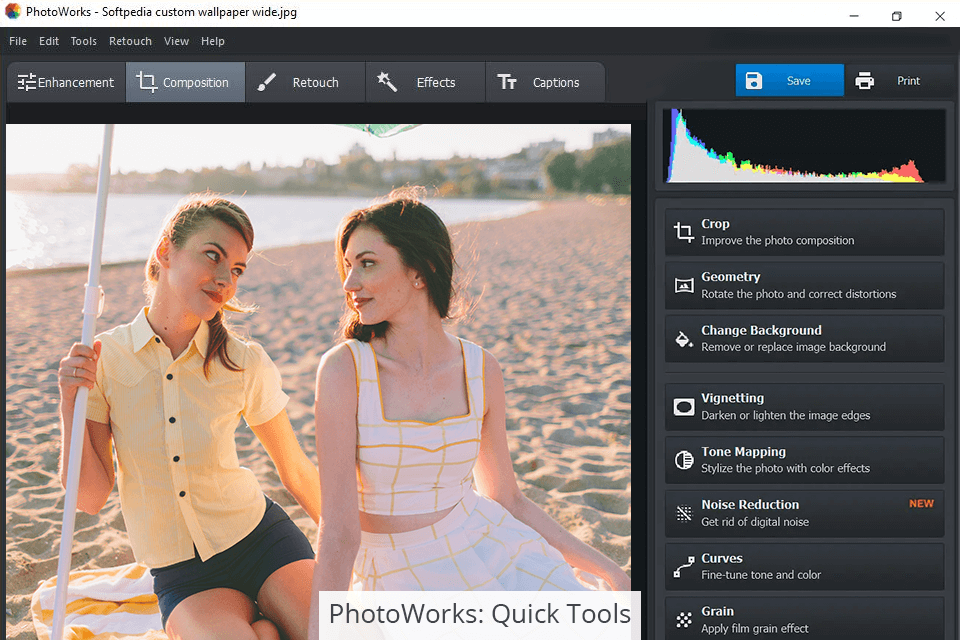Click the Captions text icon

(507, 81)
